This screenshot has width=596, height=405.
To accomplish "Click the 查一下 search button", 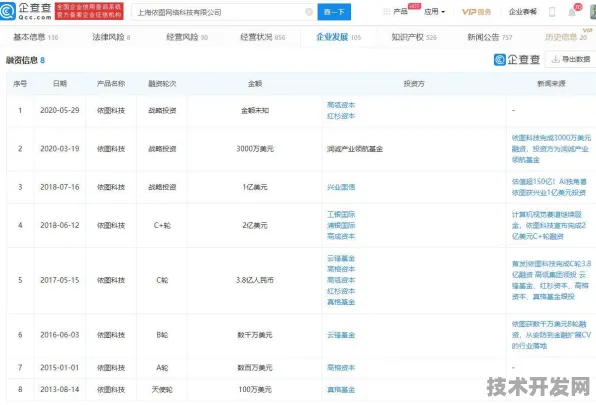I will [x=334, y=12].
